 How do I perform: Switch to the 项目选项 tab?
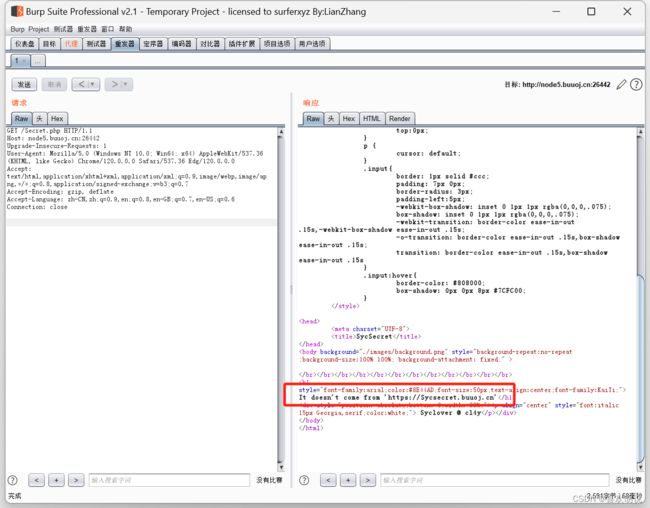coord(277,44)
